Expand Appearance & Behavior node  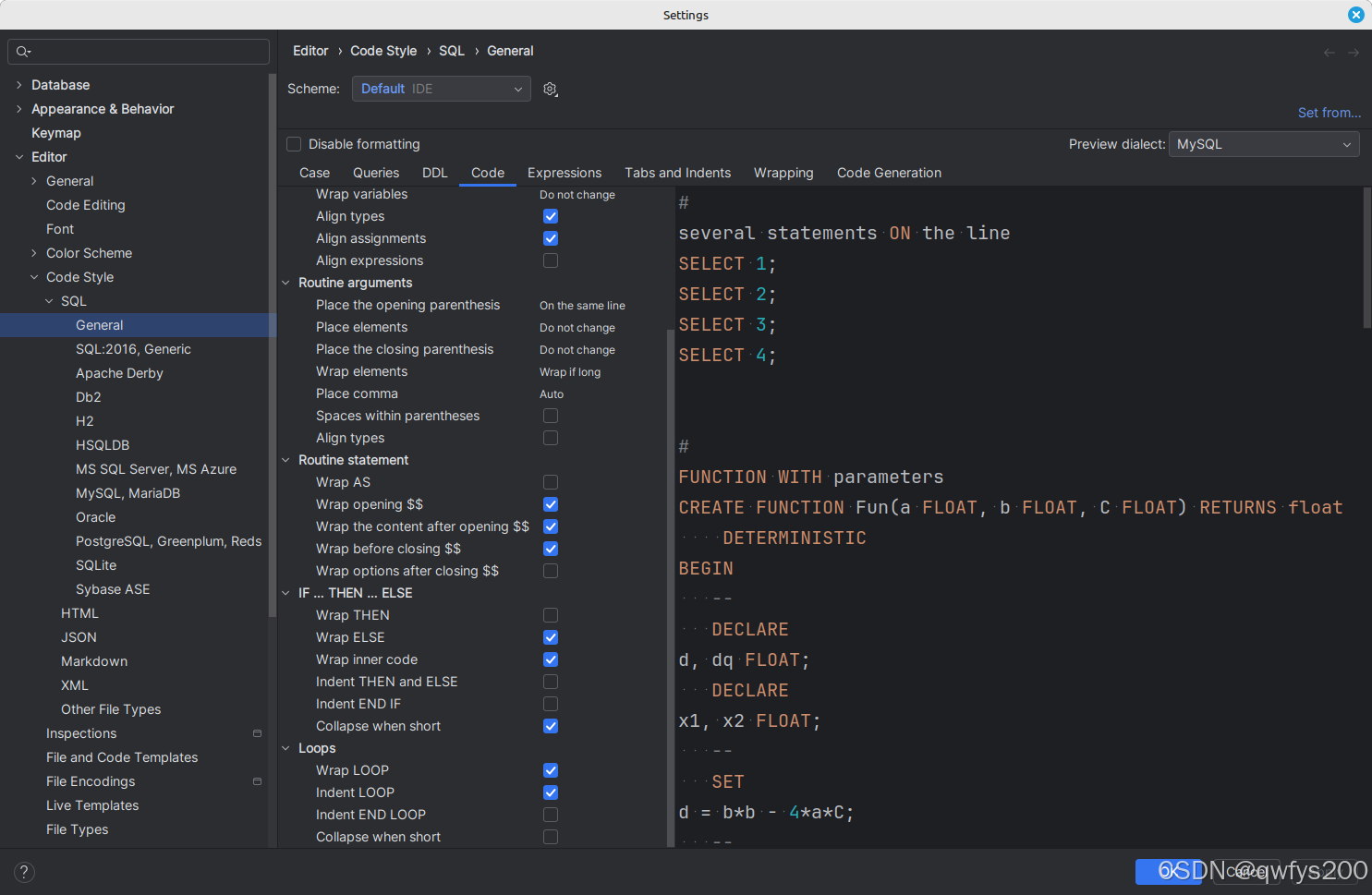(x=19, y=109)
